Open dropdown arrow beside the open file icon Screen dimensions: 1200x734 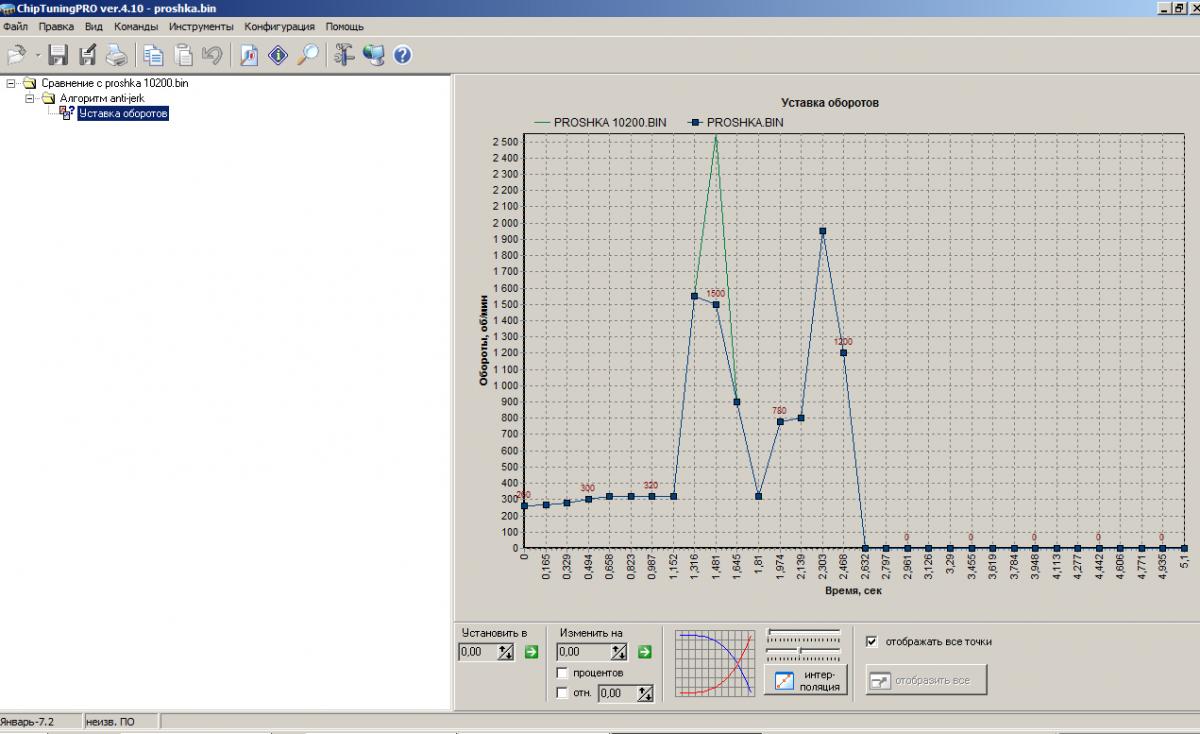pyautogui.click(x=38, y=55)
